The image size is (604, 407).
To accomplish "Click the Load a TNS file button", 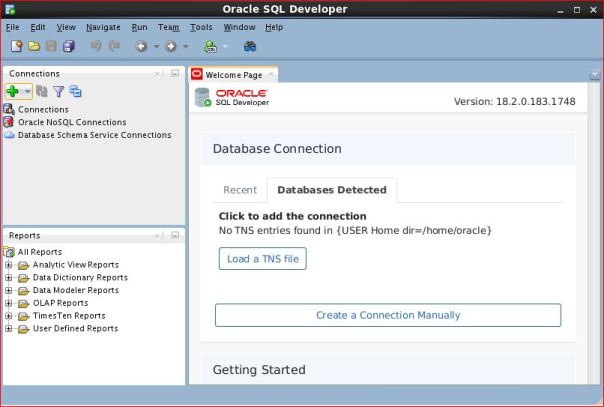I will tap(263, 259).
